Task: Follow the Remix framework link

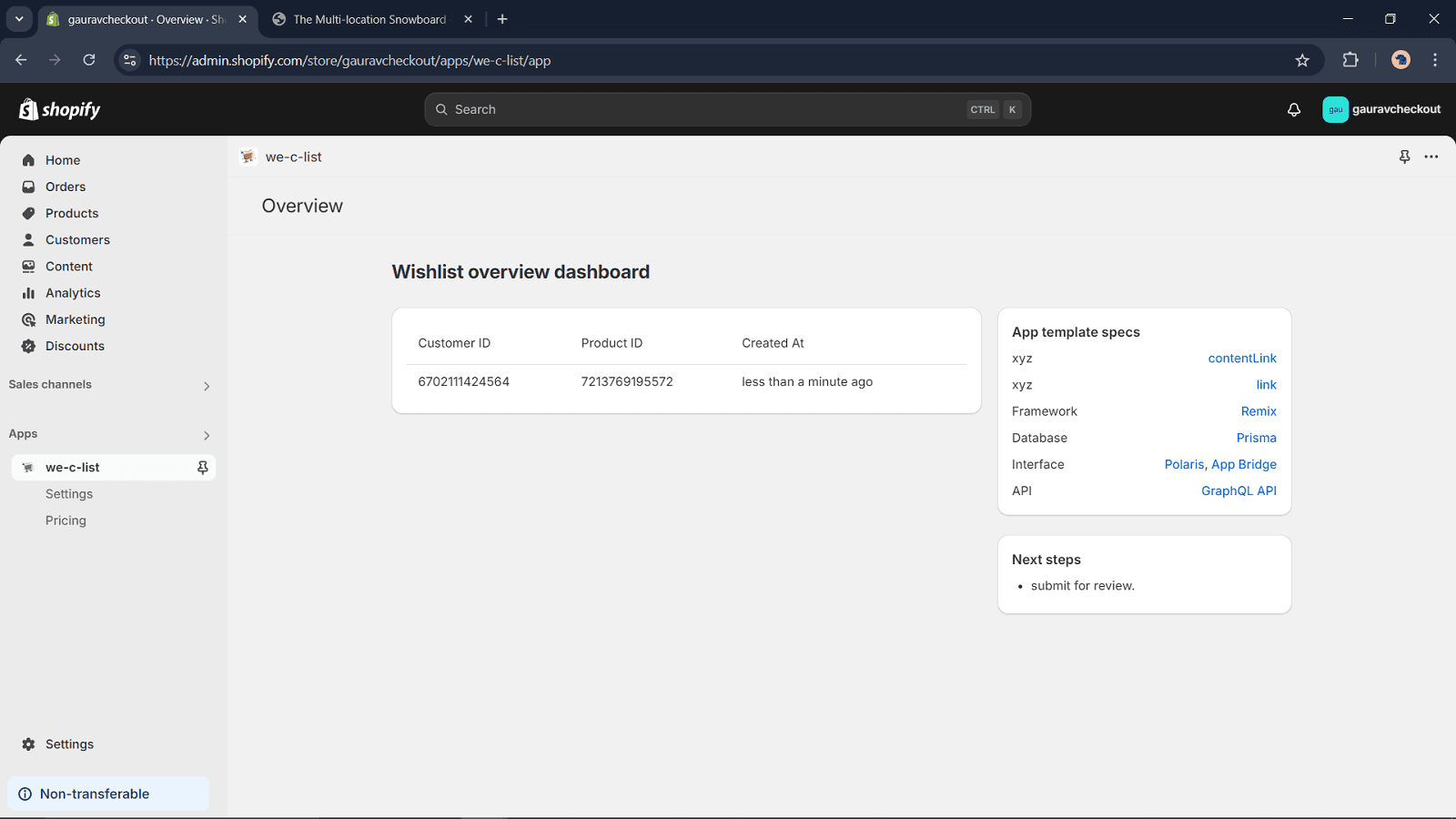Action: click(1258, 411)
